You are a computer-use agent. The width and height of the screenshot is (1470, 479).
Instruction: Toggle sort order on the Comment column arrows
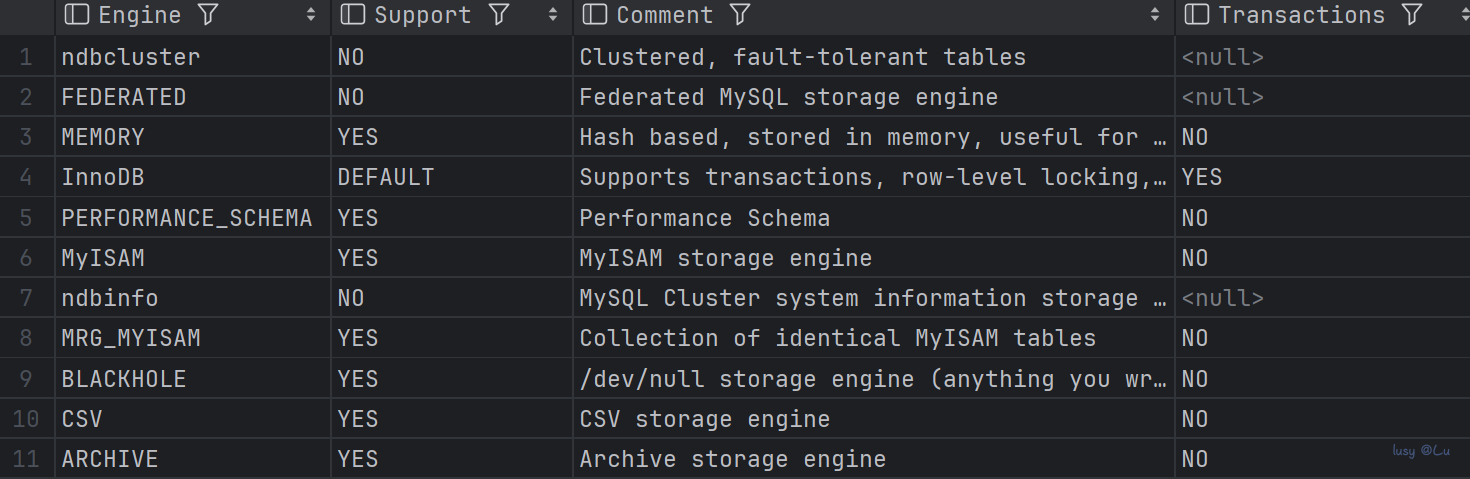click(1155, 15)
